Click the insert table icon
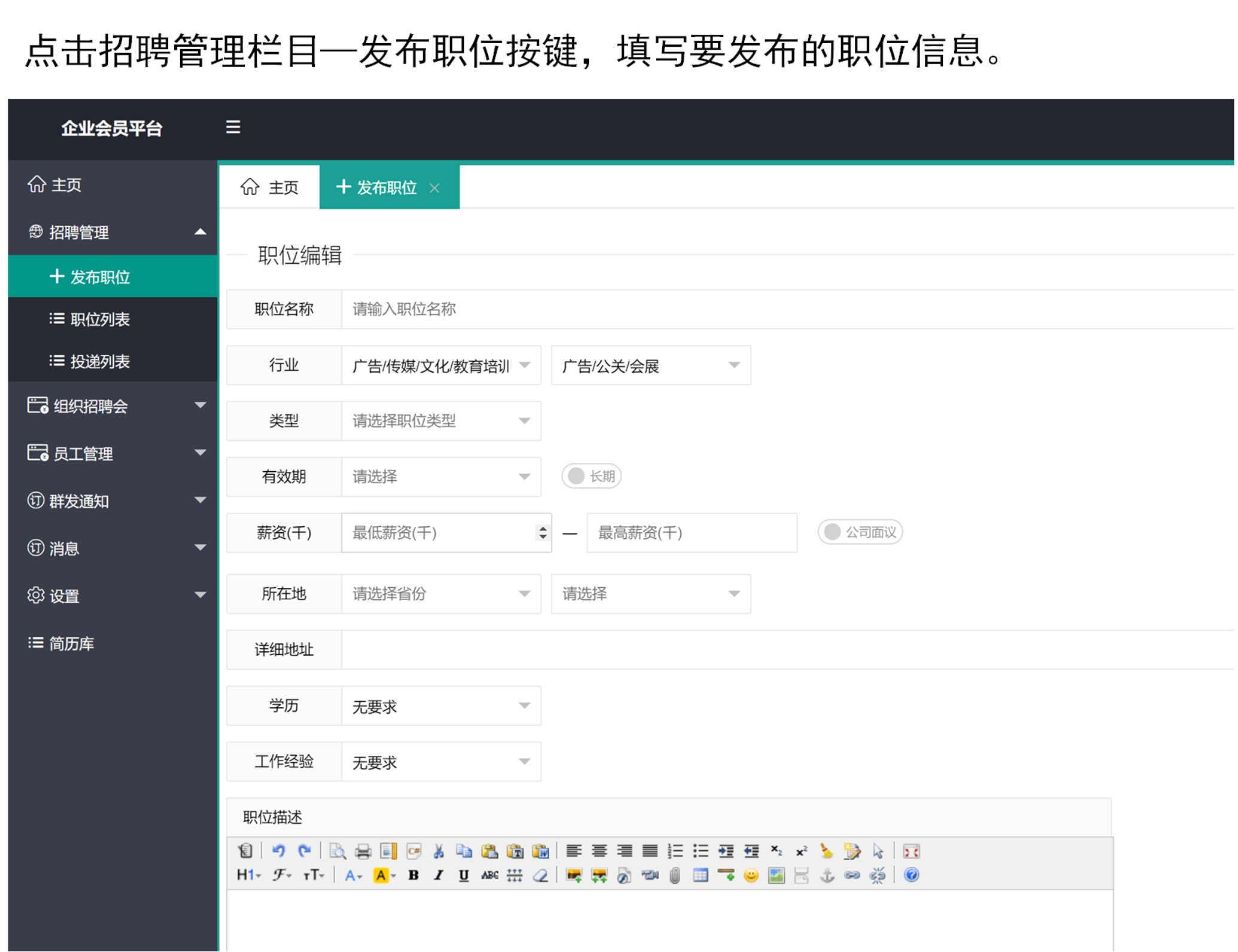This screenshot has width=1238, height=952. click(700, 875)
